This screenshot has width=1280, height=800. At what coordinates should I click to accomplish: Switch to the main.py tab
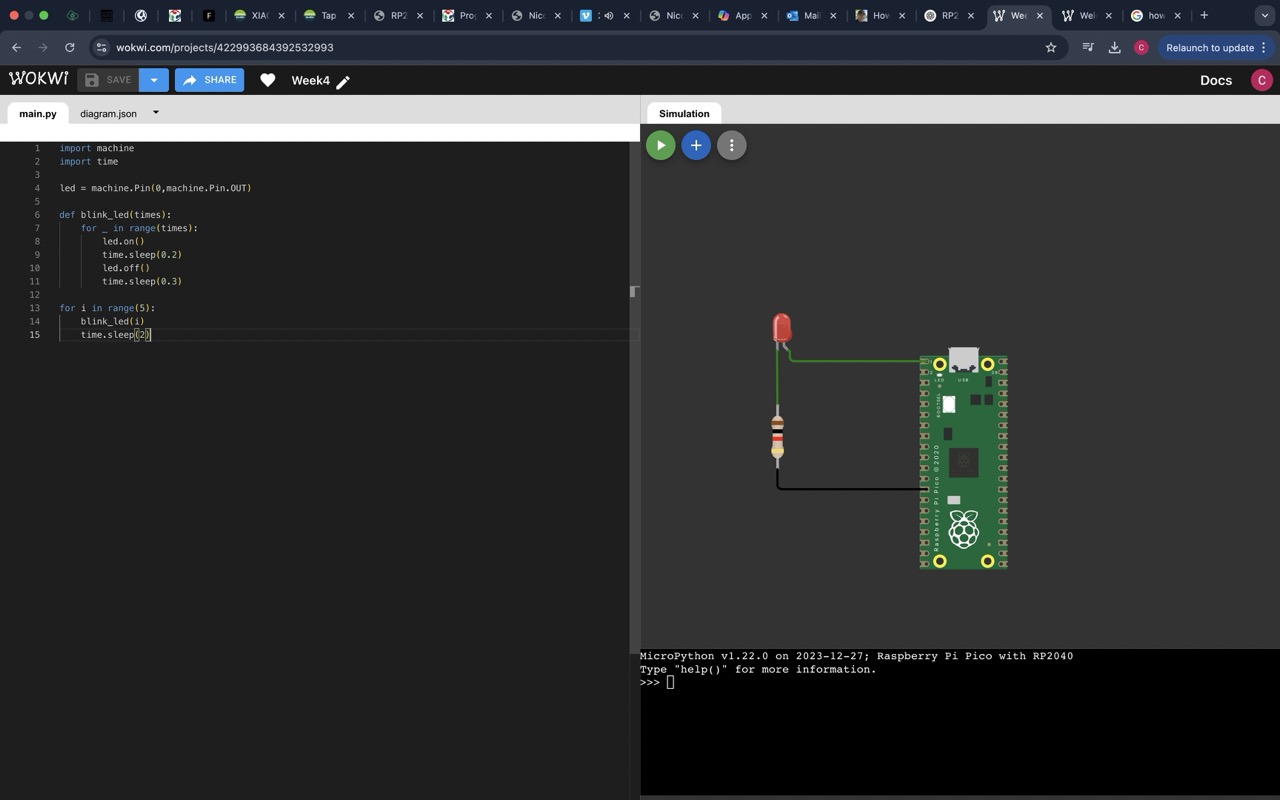pos(38,113)
